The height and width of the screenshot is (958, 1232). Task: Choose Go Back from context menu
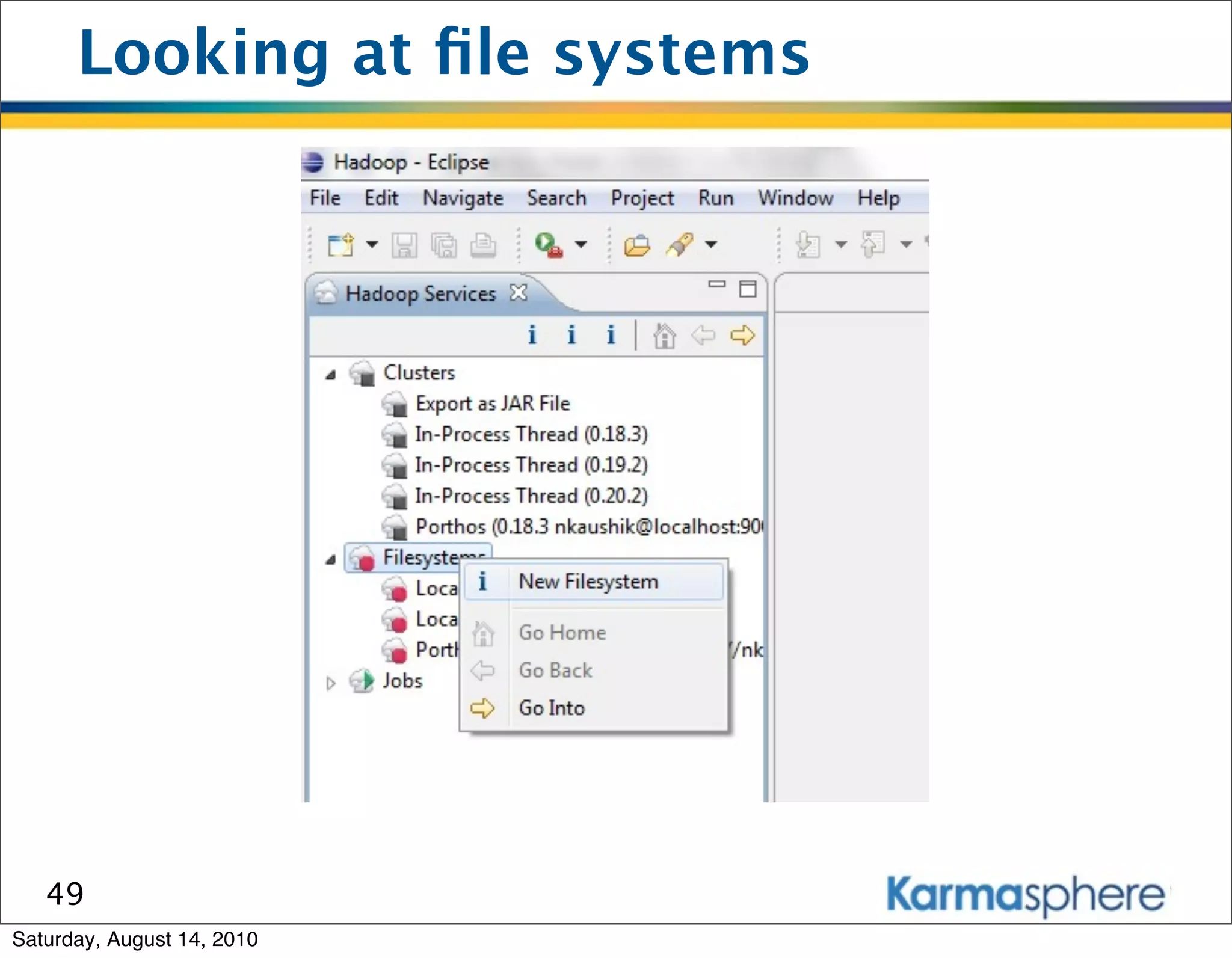pos(593,670)
